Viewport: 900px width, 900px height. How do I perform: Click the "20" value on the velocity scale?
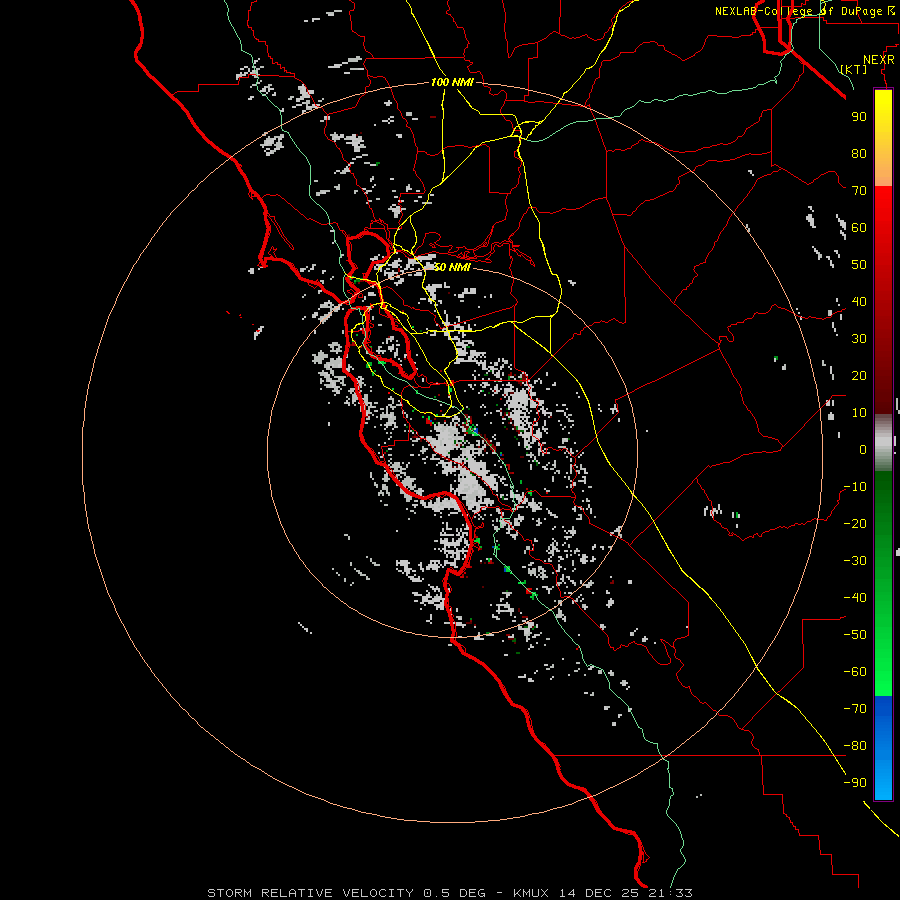pyautogui.click(x=859, y=375)
